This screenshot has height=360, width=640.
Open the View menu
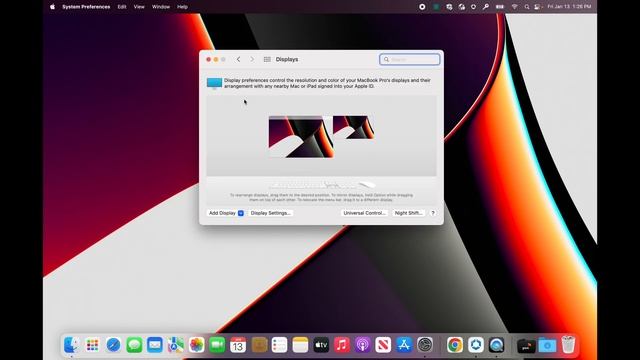tap(139, 7)
